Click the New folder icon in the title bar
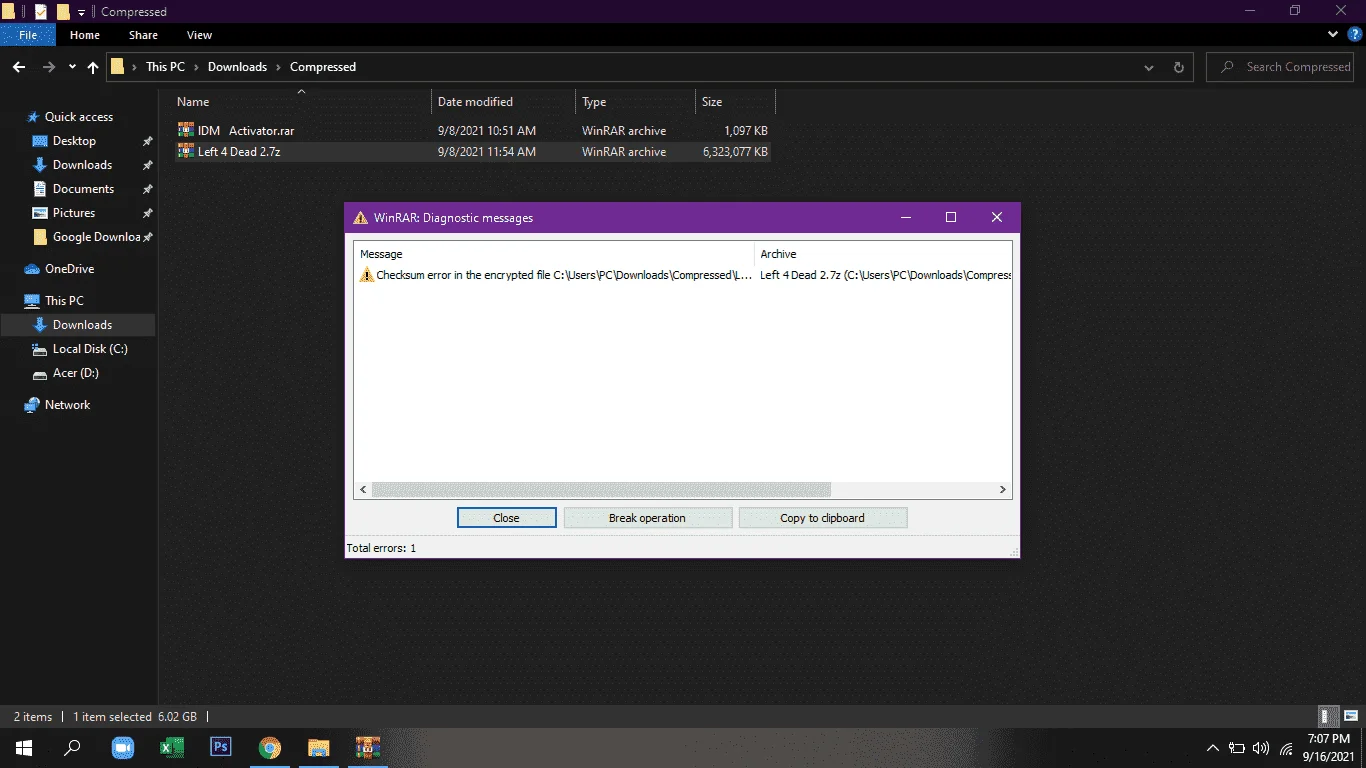Image resolution: width=1366 pixels, height=768 pixels. pyautogui.click(x=63, y=12)
